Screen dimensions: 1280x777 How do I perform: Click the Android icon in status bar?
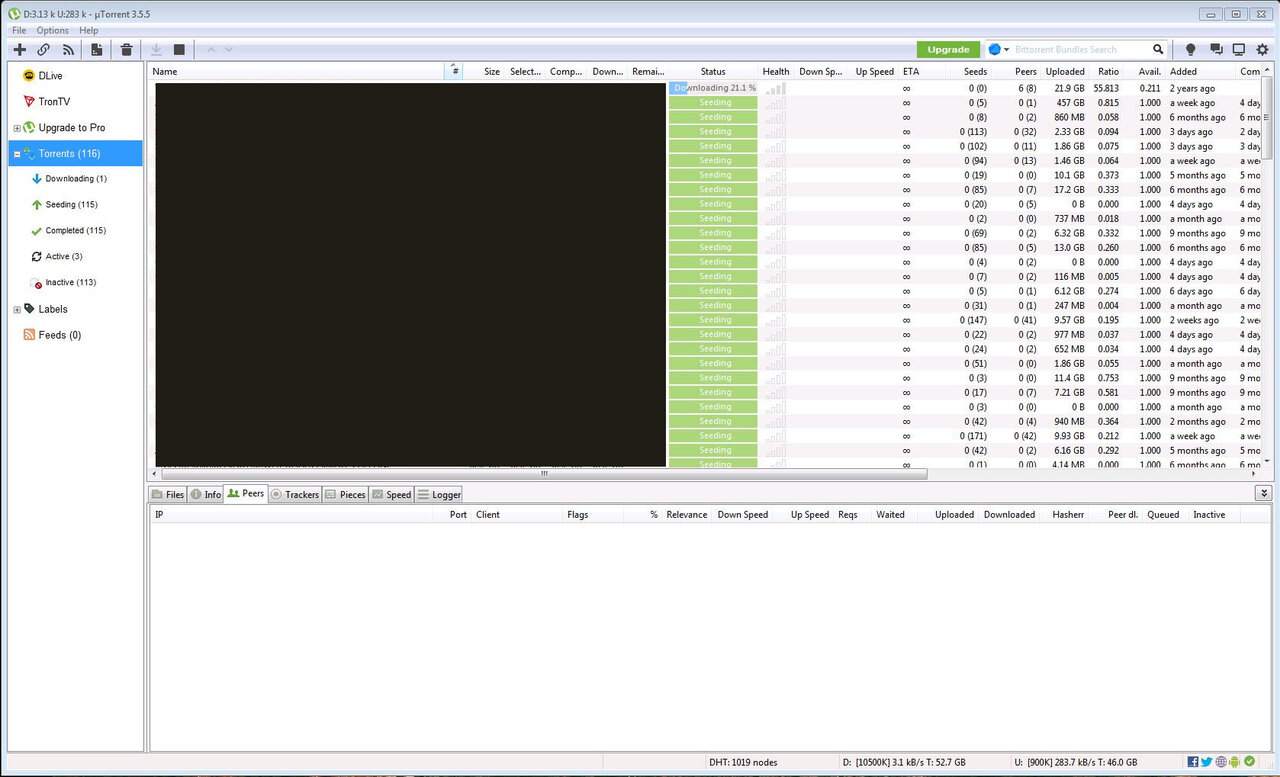[x=1235, y=762]
